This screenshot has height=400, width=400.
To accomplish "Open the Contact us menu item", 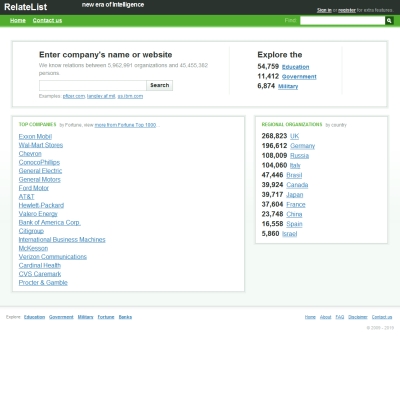I will (47, 20).
